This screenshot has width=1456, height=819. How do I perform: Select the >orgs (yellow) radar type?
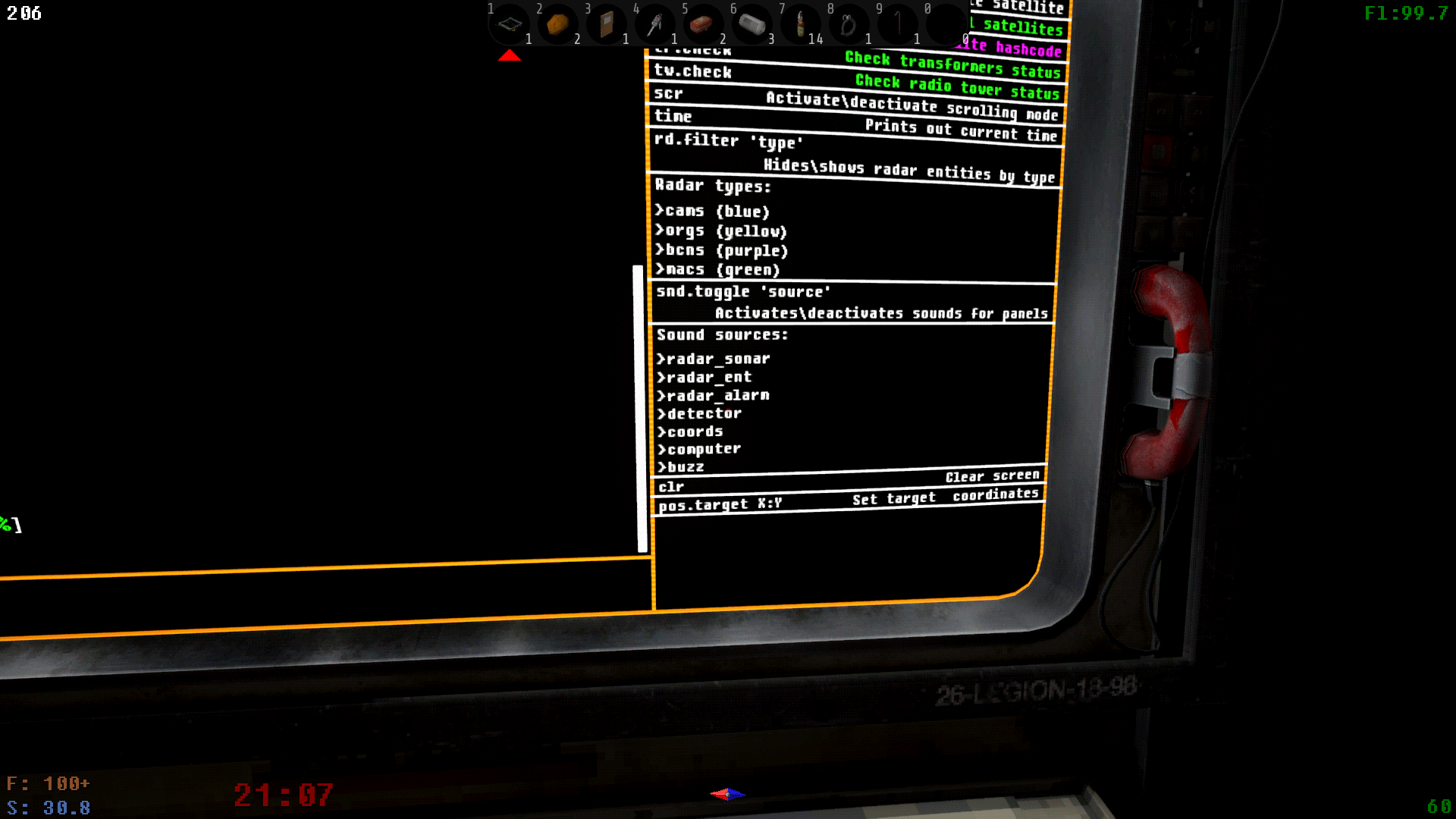(721, 231)
